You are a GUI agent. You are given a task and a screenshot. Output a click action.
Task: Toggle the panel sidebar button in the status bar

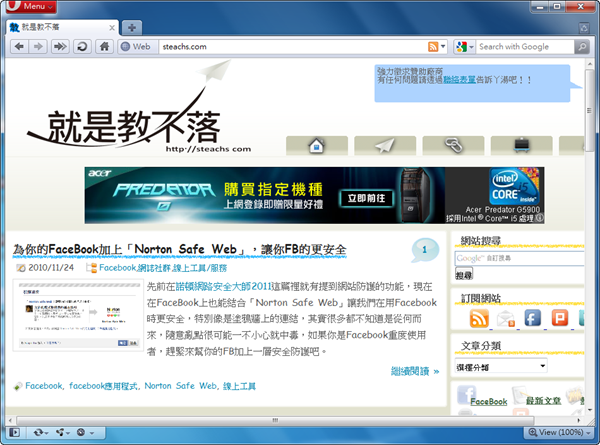[x=15, y=432]
